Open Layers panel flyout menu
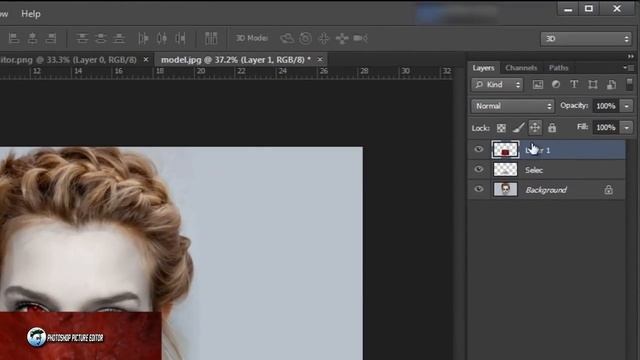The image size is (640, 360). click(629, 68)
